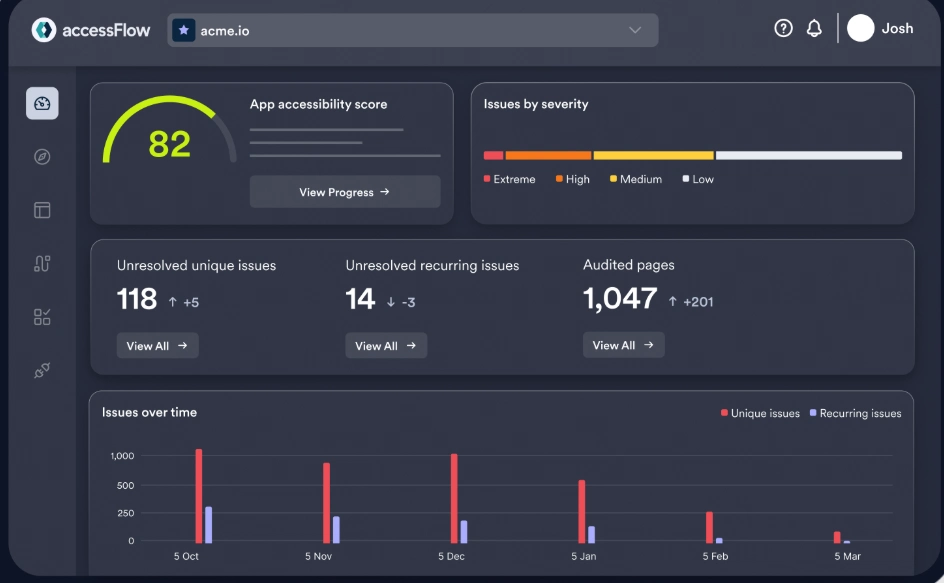Viewport: 944px width, 583px height.
Task: Click the red unique issues bar for 5 Nov
Action: click(326, 503)
